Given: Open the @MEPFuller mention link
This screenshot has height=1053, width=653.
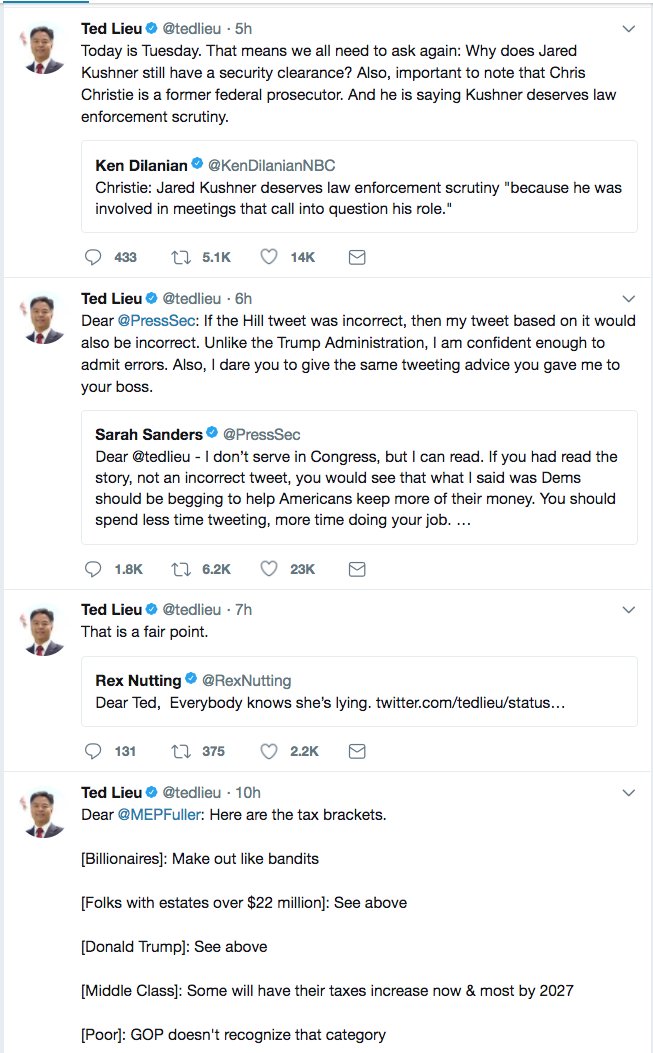Looking at the screenshot, I should [159, 814].
